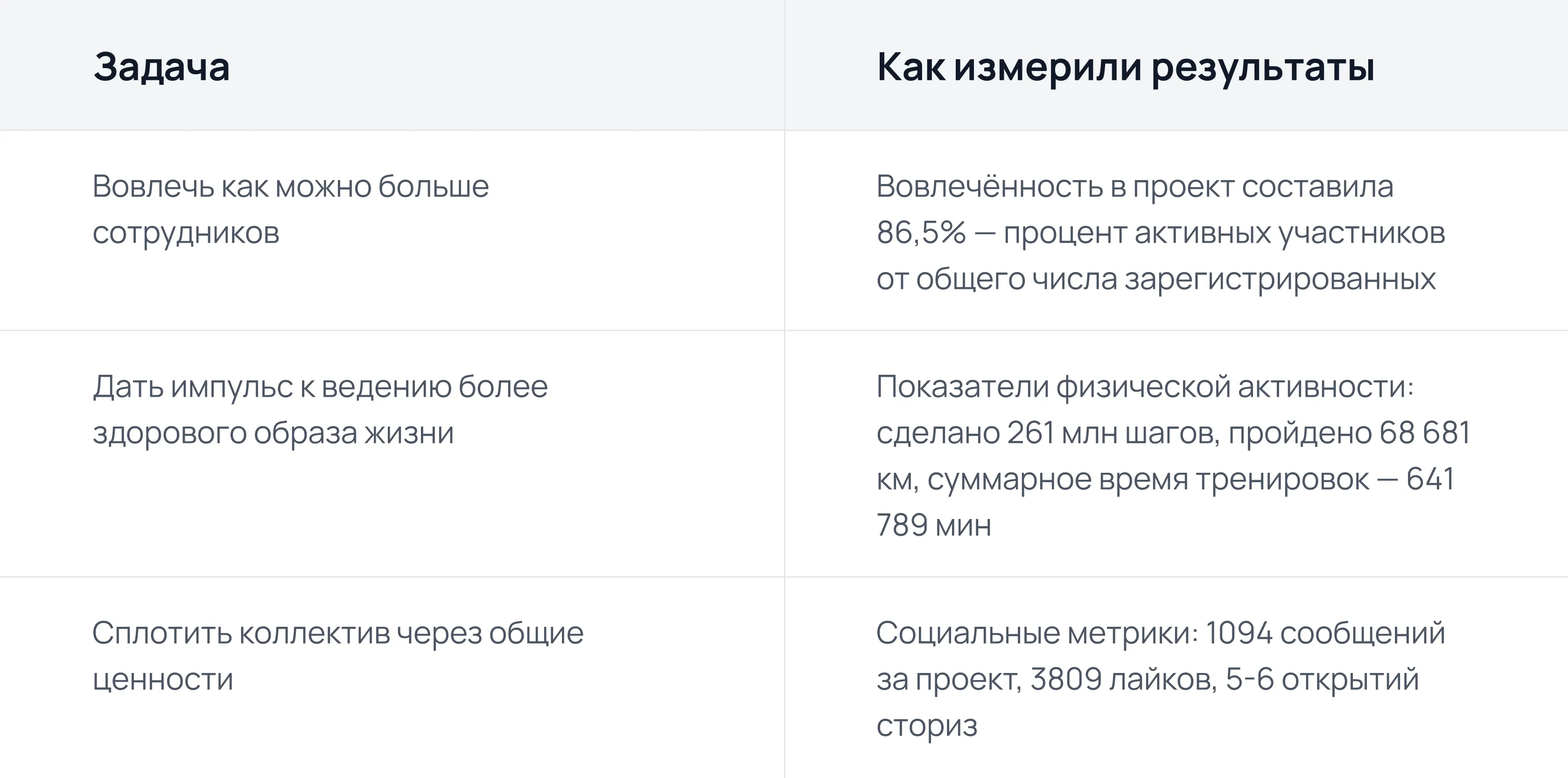Screen dimensions: 1568x778
Task: Click the phrase "процент активных участников"
Action: point(1224,232)
